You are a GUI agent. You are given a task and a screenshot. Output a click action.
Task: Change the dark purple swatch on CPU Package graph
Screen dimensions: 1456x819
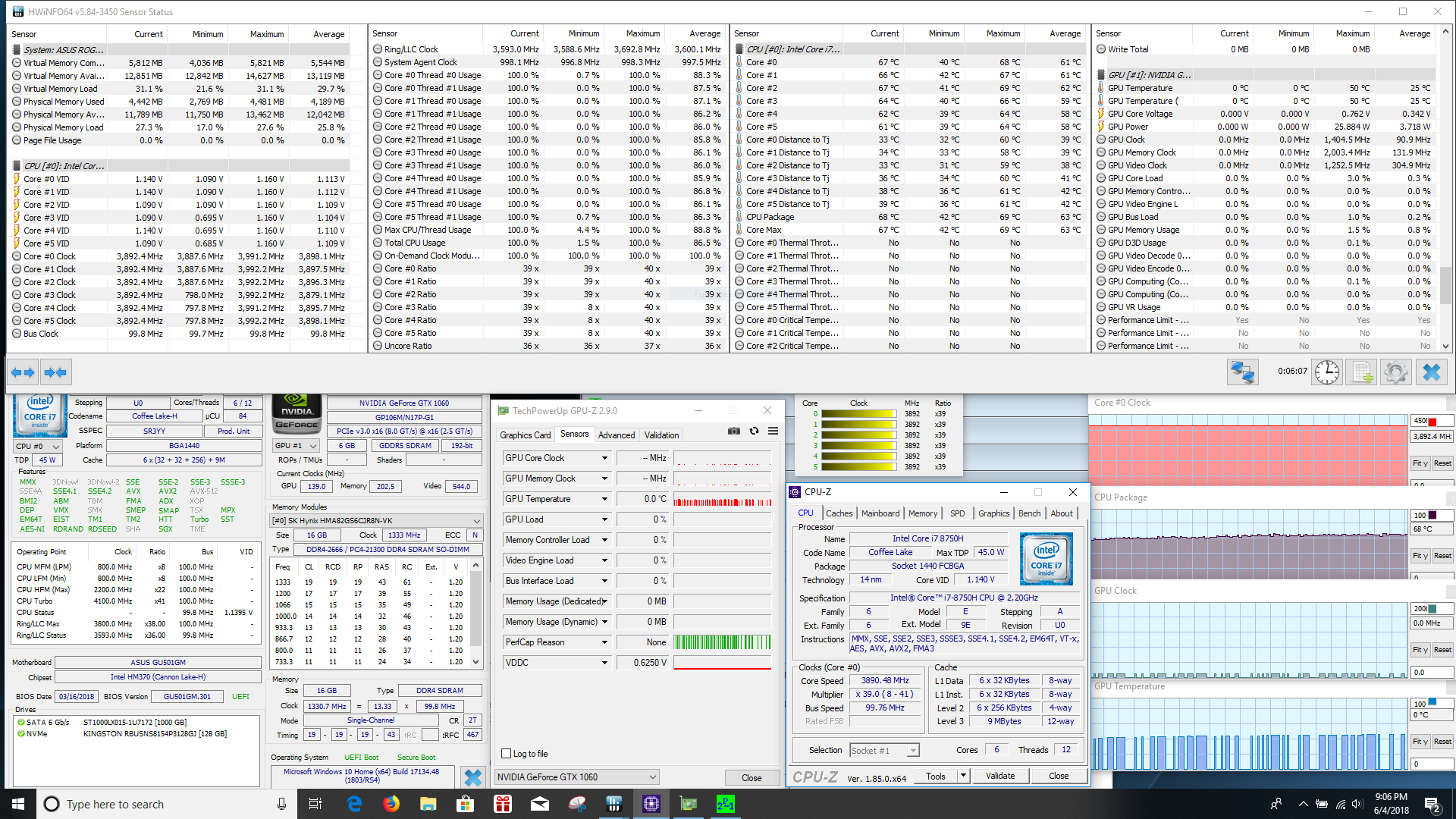pos(1432,515)
